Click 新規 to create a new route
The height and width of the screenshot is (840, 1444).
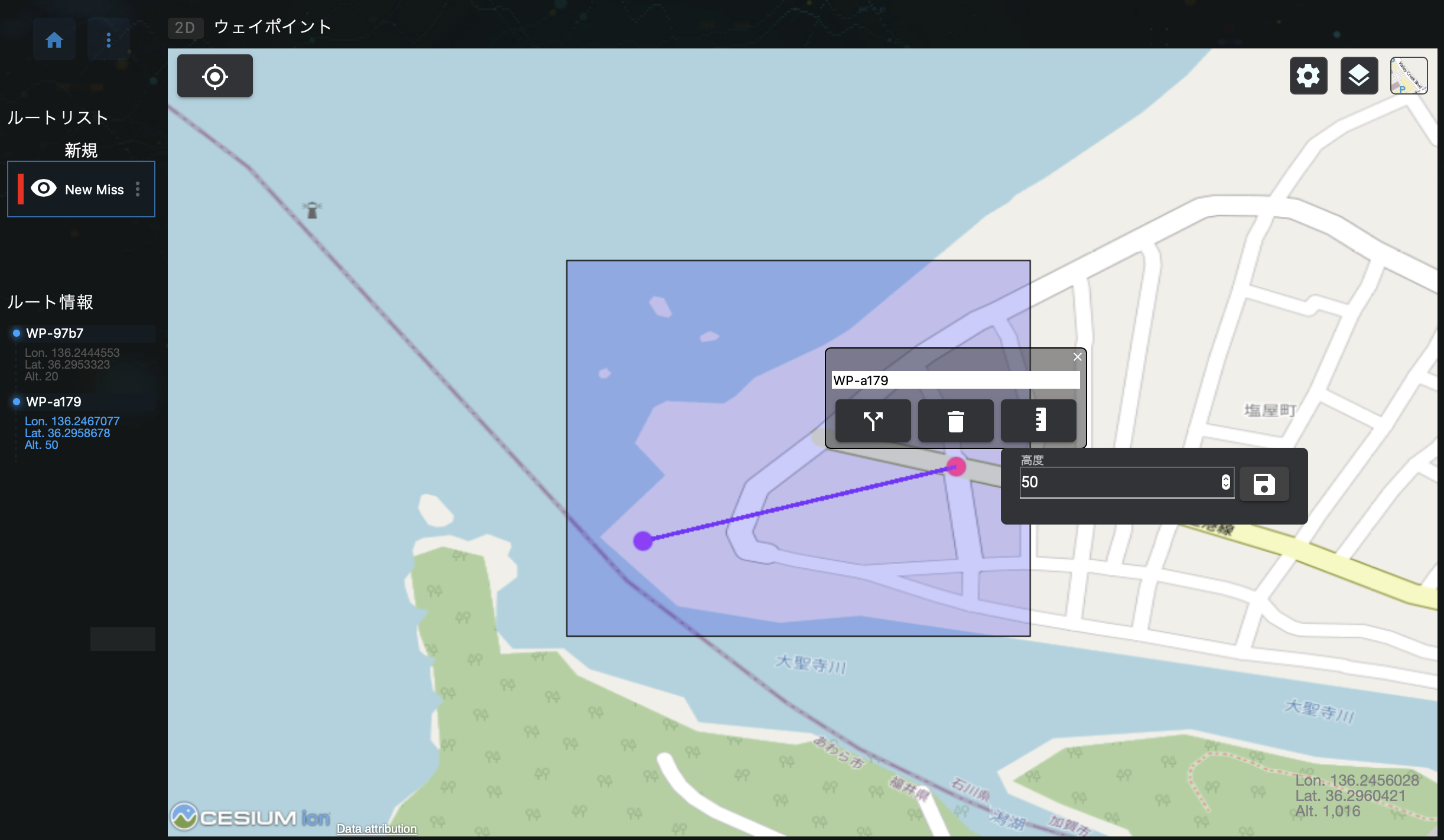click(x=81, y=150)
